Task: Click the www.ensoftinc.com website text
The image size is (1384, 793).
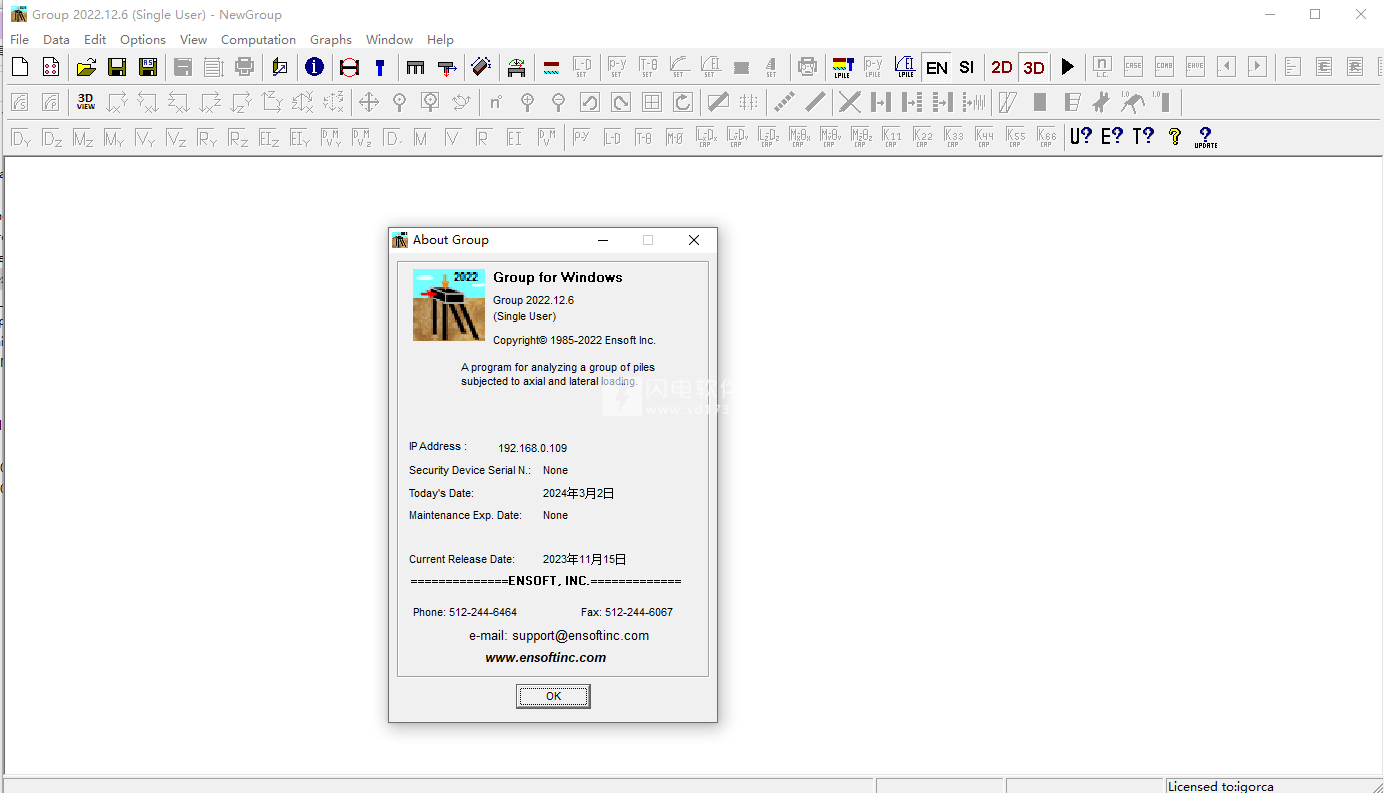Action: coord(546,657)
